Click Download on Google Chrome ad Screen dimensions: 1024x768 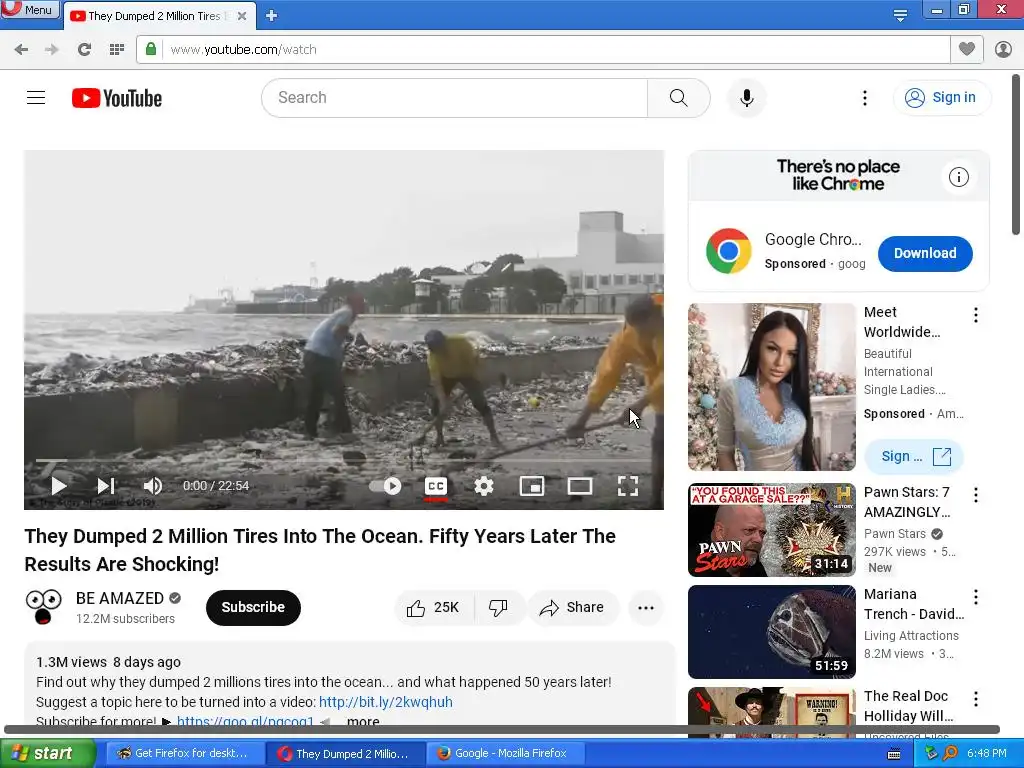coord(925,253)
